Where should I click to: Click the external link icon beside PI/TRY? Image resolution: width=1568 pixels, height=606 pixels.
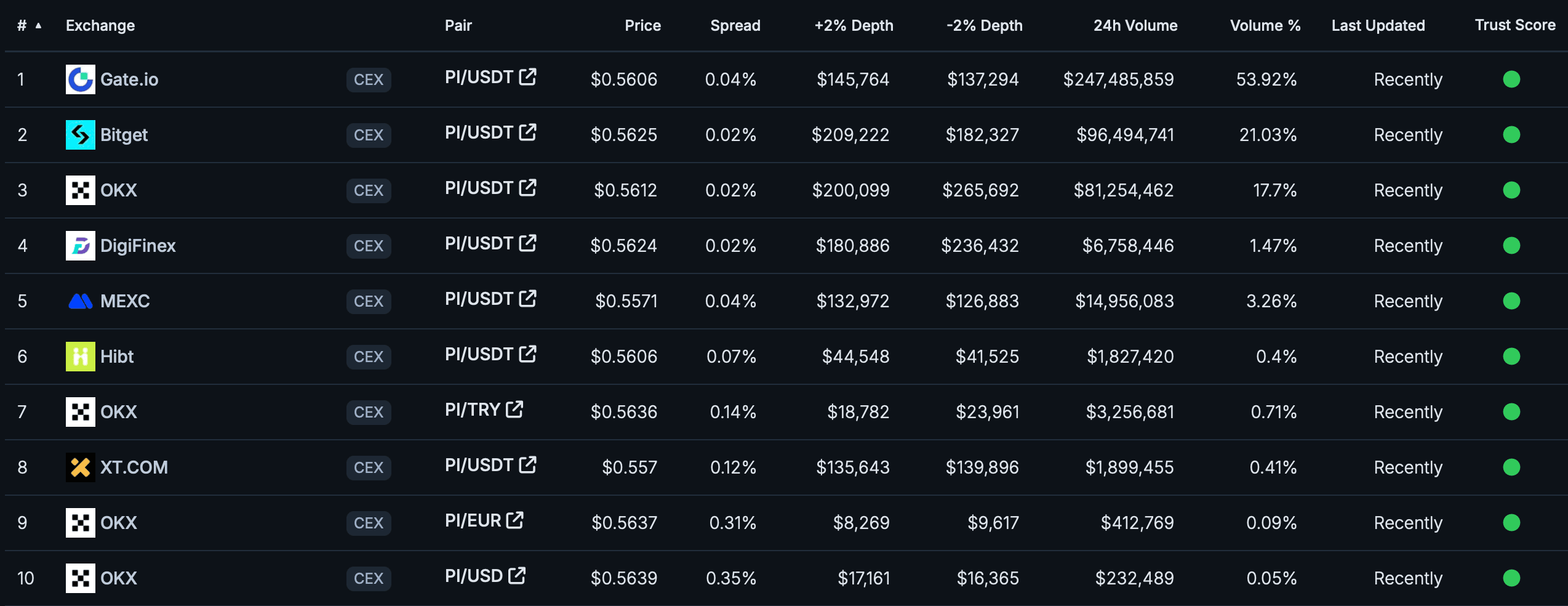[x=514, y=408]
